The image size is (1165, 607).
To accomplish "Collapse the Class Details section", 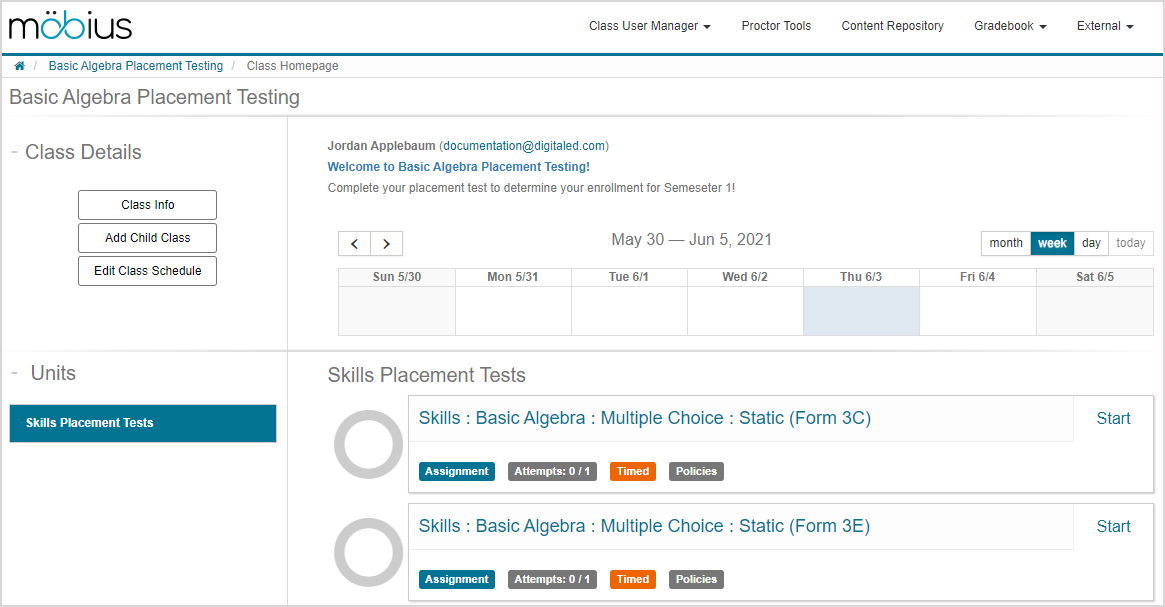I will tap(15, 152).
